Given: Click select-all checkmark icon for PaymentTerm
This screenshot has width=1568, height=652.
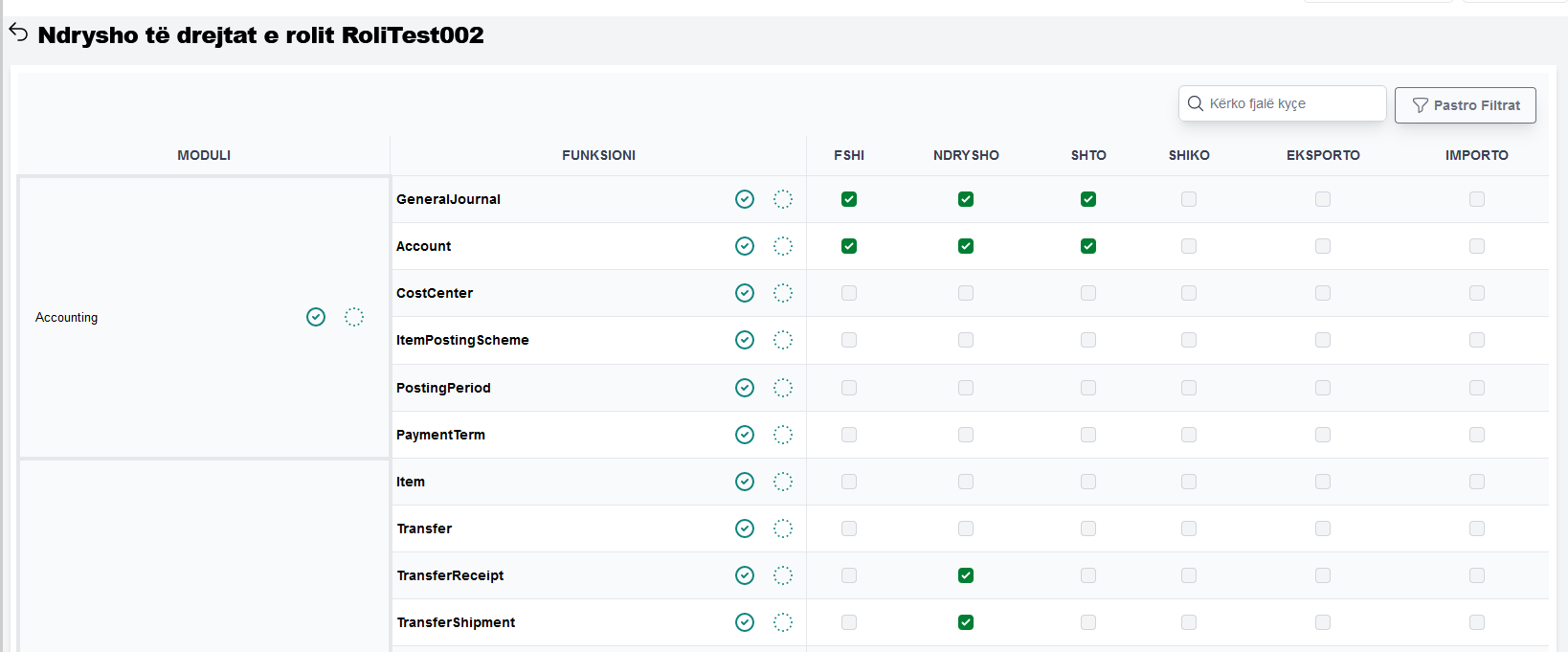Looking at the screenshot, I should coord(745,435).
